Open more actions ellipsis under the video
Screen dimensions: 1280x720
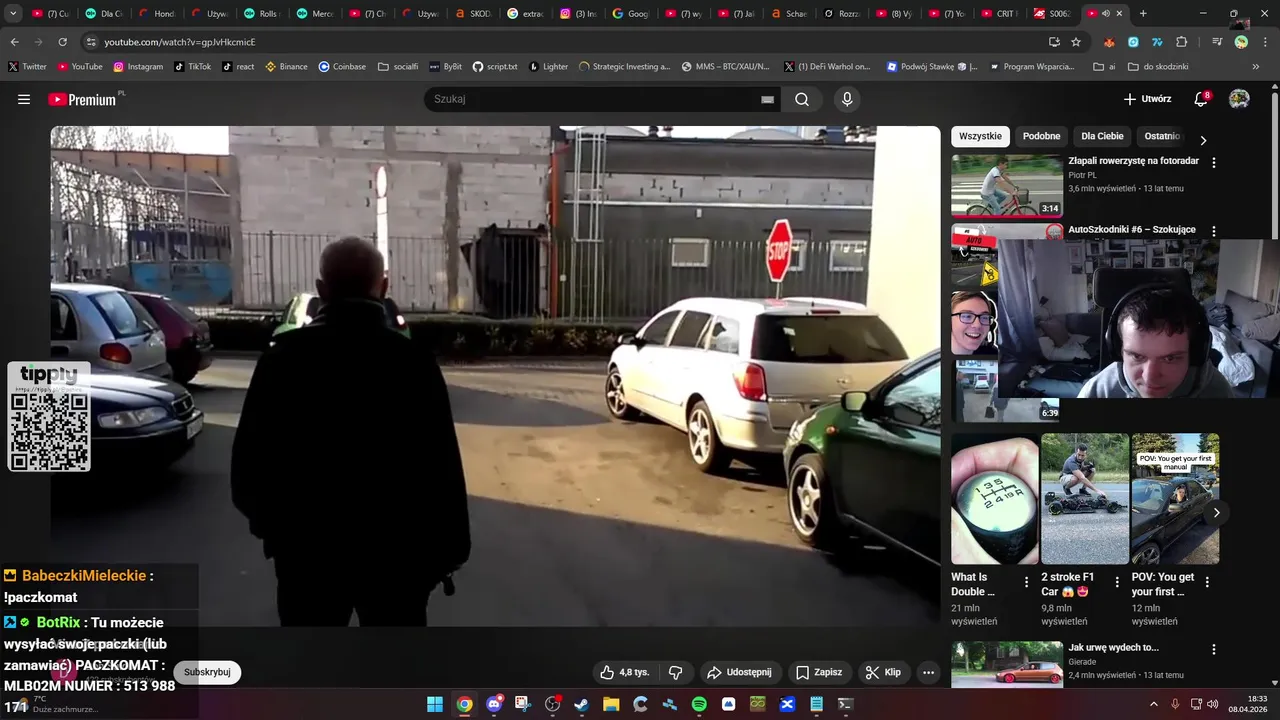[928, 672]
